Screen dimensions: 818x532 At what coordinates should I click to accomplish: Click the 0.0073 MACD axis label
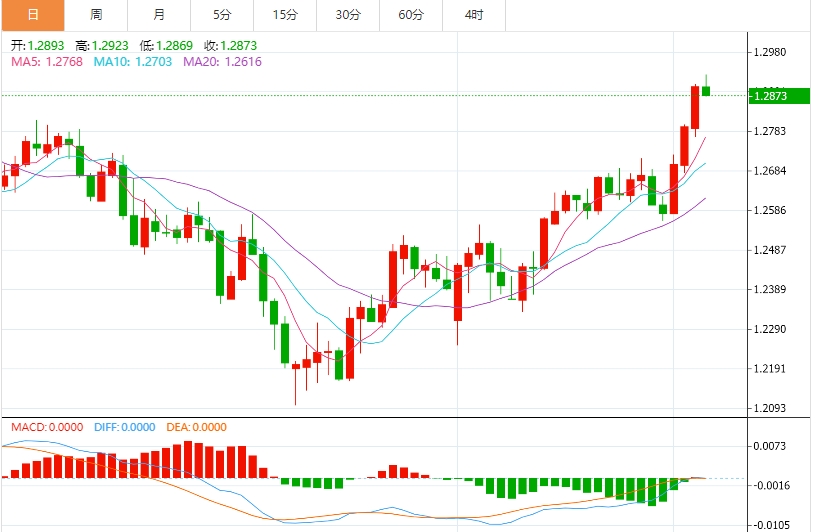[770, 446]
